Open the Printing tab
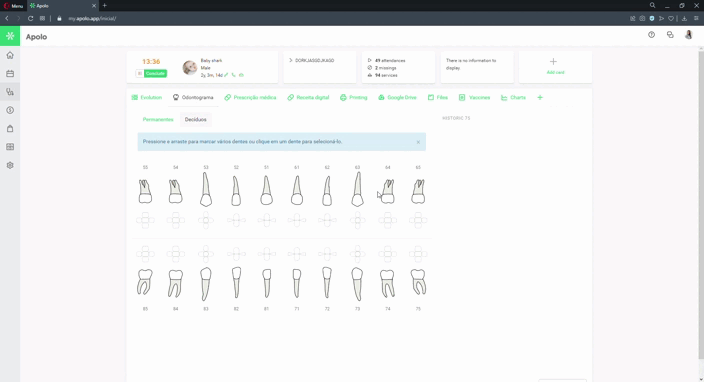Viewport: 704px width, 382px height. tap(353, 97)
